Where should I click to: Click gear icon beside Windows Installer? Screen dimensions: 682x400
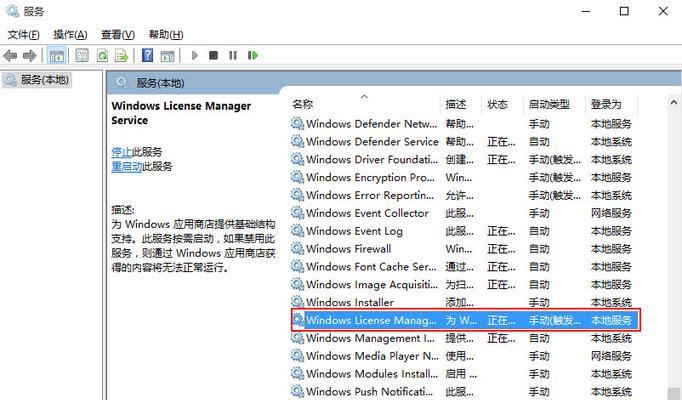click(x=298, y=302)
